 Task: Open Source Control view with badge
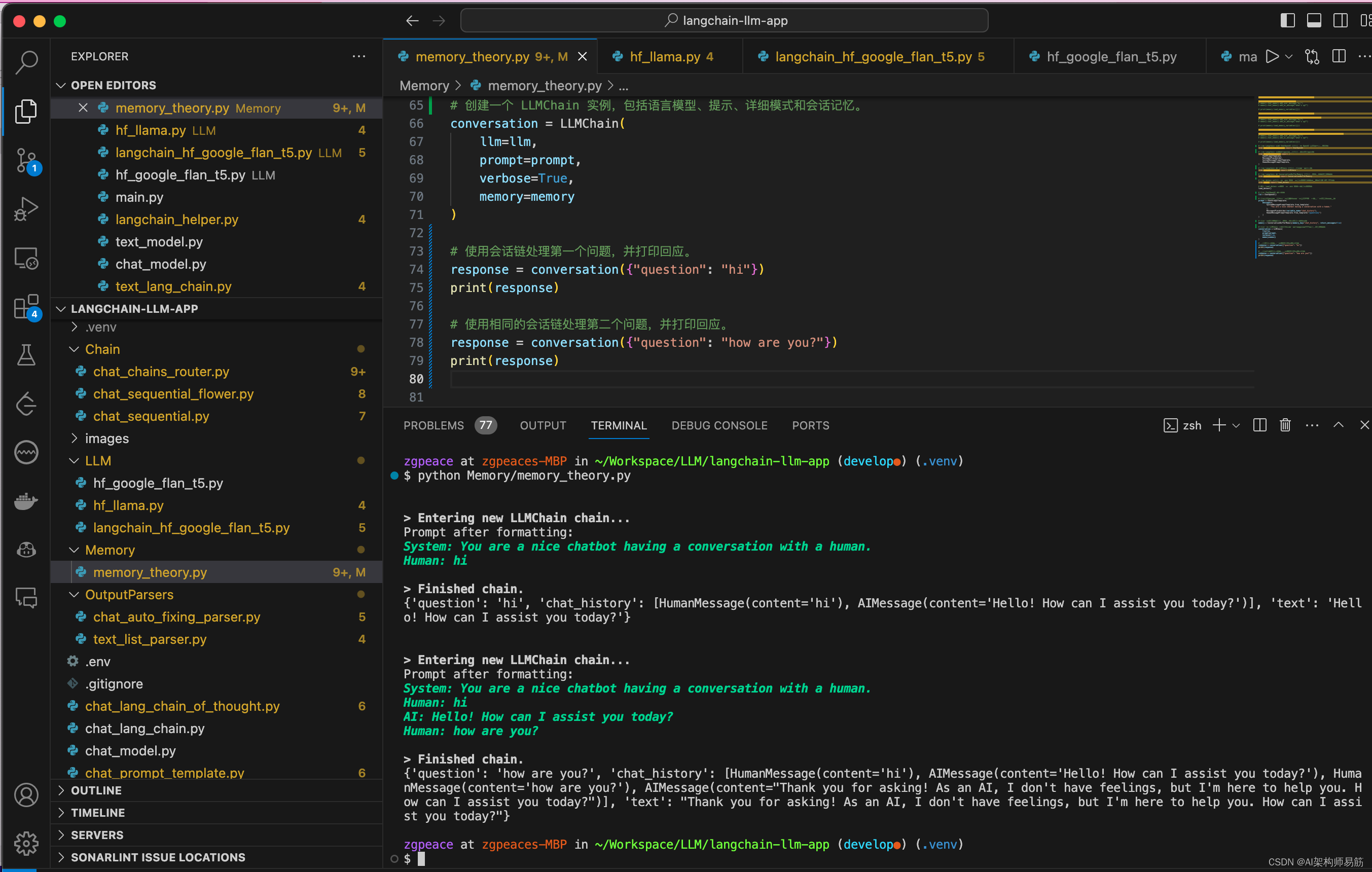click(x=26, y=161)
